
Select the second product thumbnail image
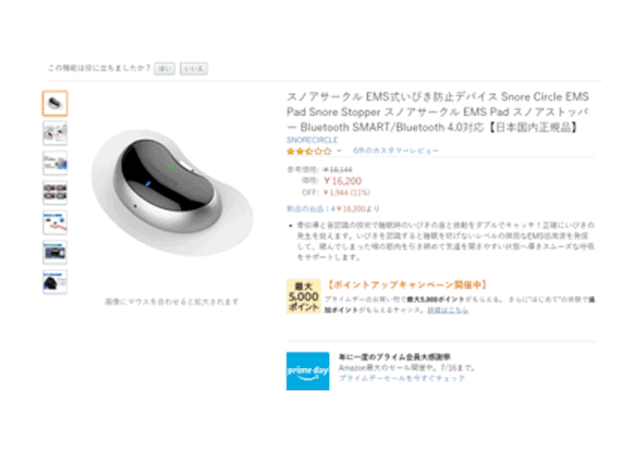55,133
